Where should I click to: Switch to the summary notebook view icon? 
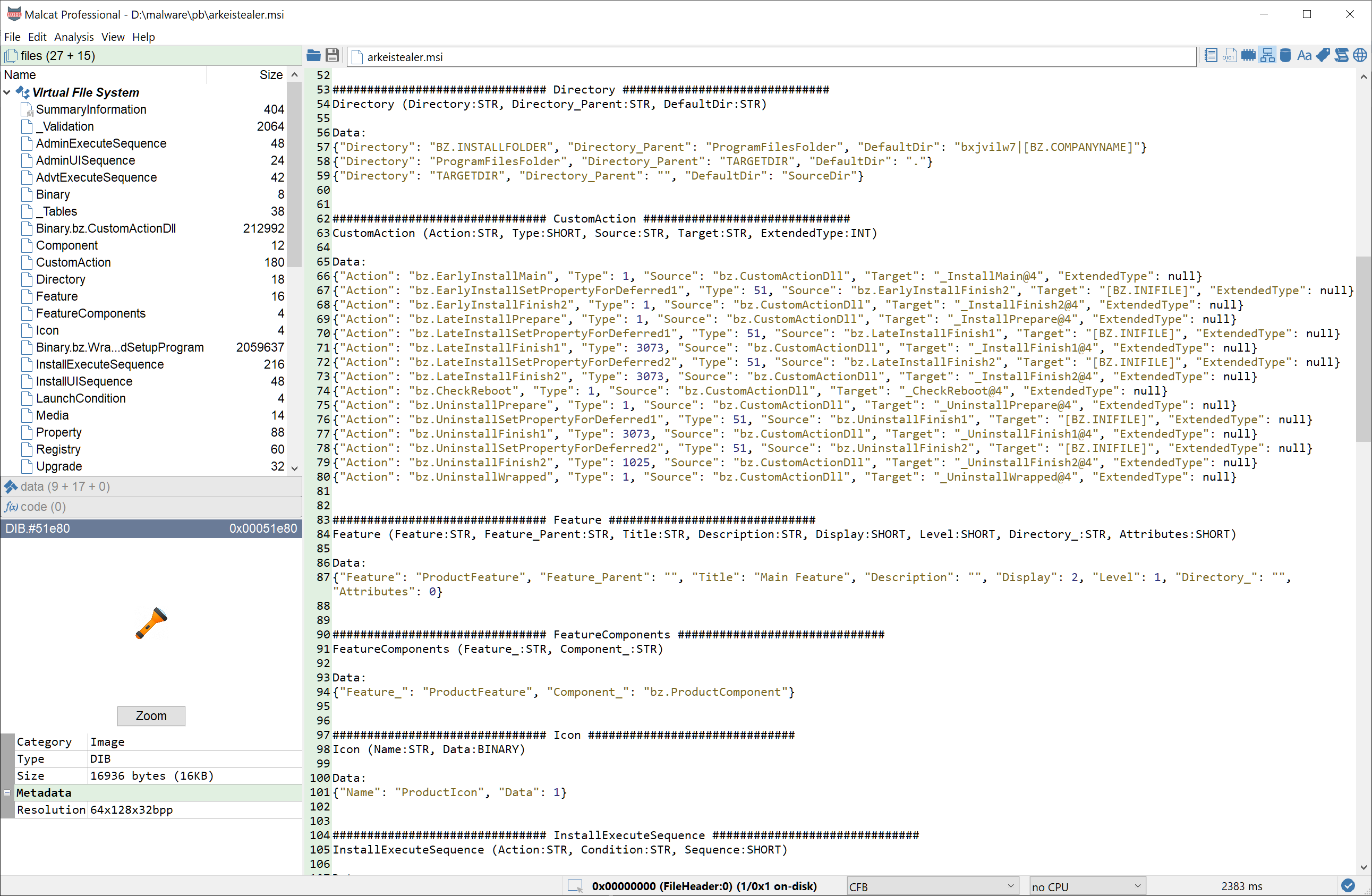coord(1211,55)
